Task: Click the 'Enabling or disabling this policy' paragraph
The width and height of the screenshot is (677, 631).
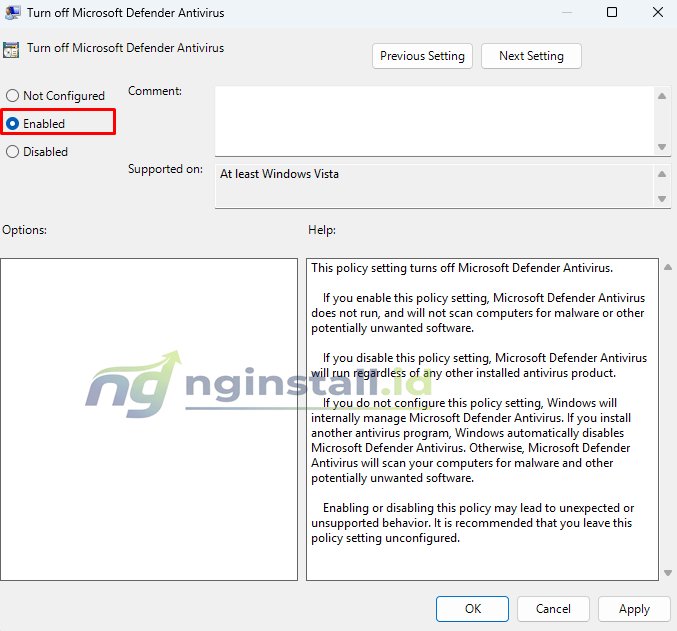Action: (473, 523)
